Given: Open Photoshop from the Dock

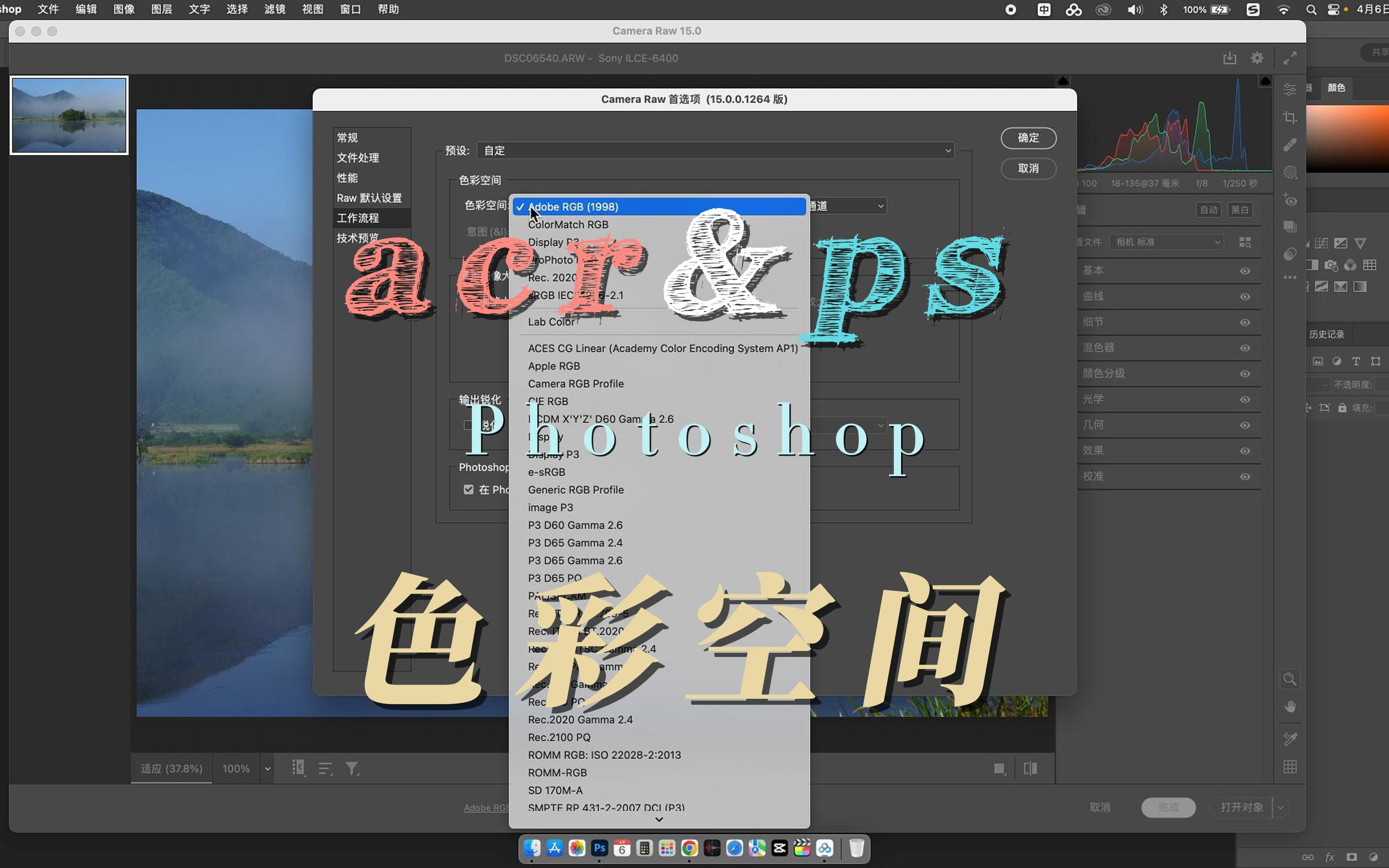Looking at the screenshot, I should tap(600, 848).
